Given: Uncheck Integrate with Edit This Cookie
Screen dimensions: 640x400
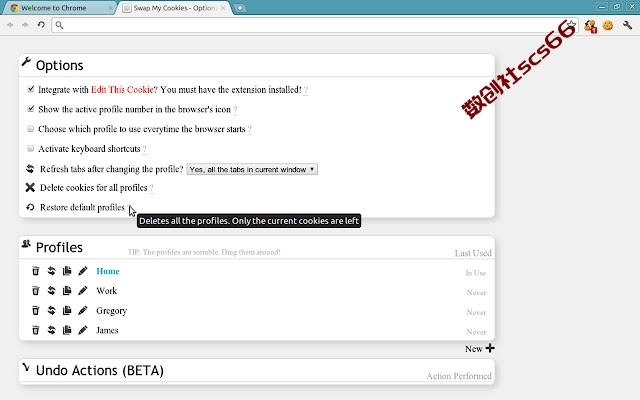Looking at the screenshot, I should point(31,89).
